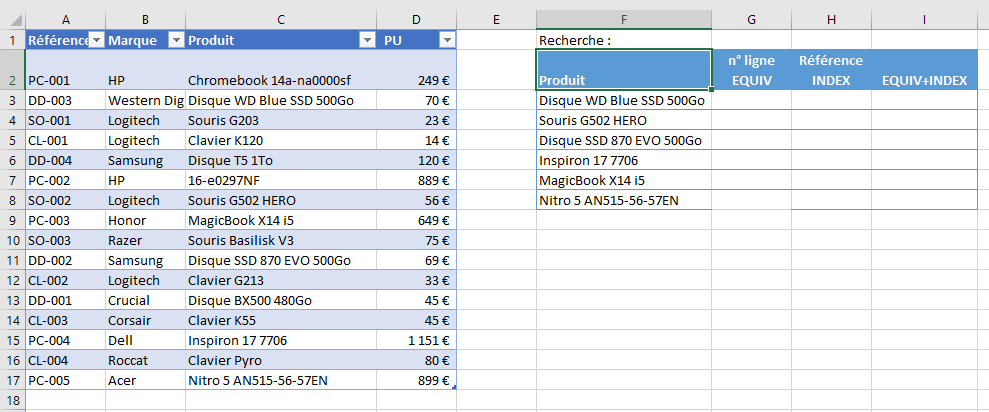This screenshot has width=989, height=412.
Task: Select column F header
Action: (624, 20)
